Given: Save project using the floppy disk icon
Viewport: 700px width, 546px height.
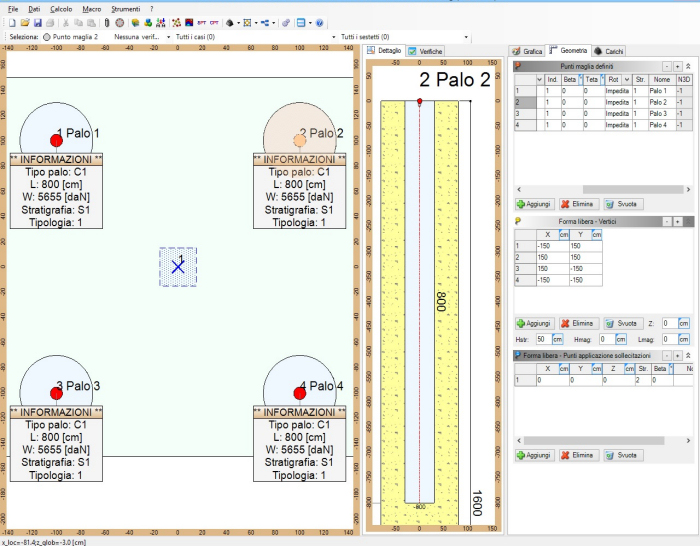Looking at the screenshot, I should point(37,22).
